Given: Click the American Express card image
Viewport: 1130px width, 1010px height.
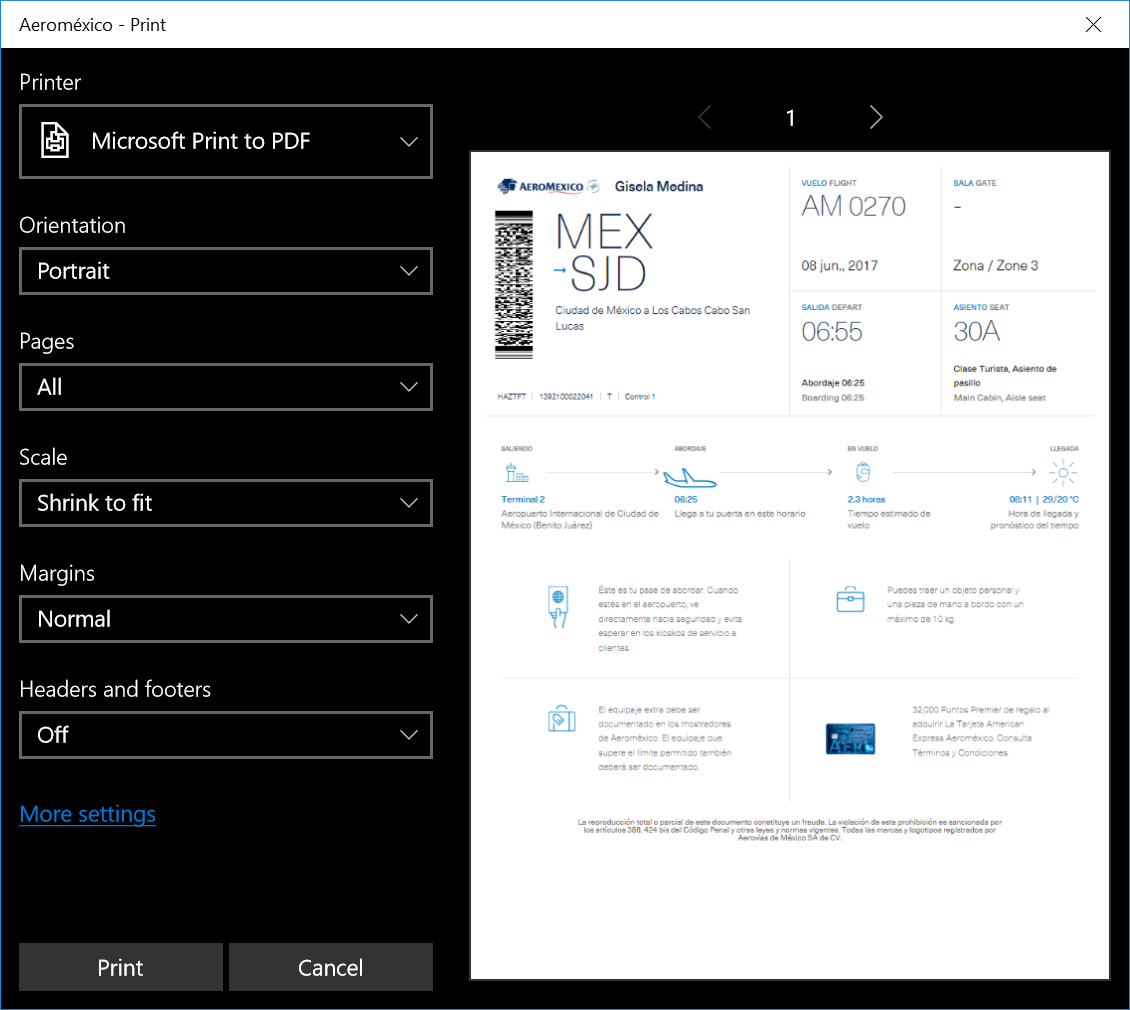Looking at the screenshot, I should tap(850, 739).
